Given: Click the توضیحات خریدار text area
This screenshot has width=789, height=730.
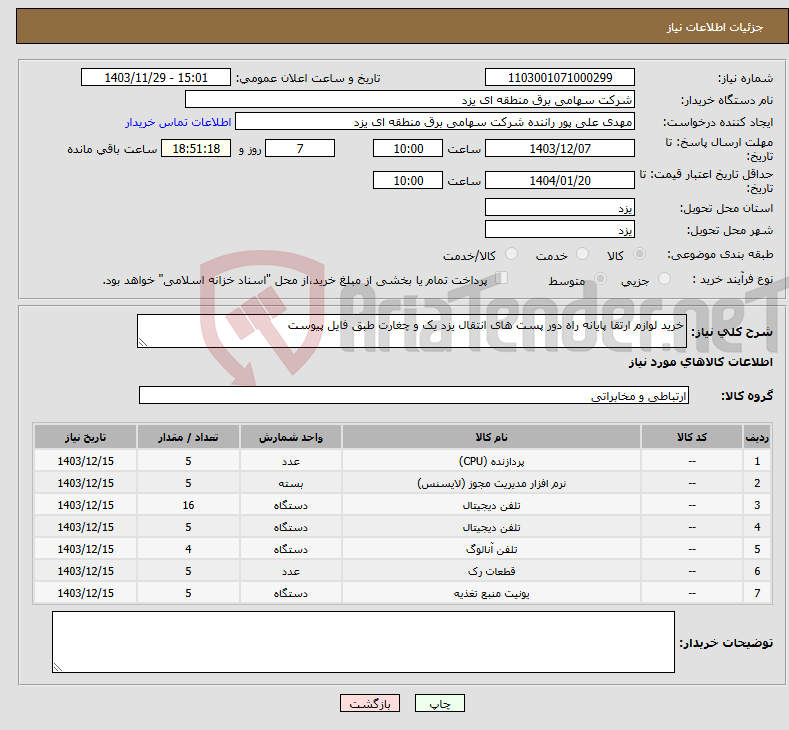Looking at the screenshot, I should click(x=363, y=642).
